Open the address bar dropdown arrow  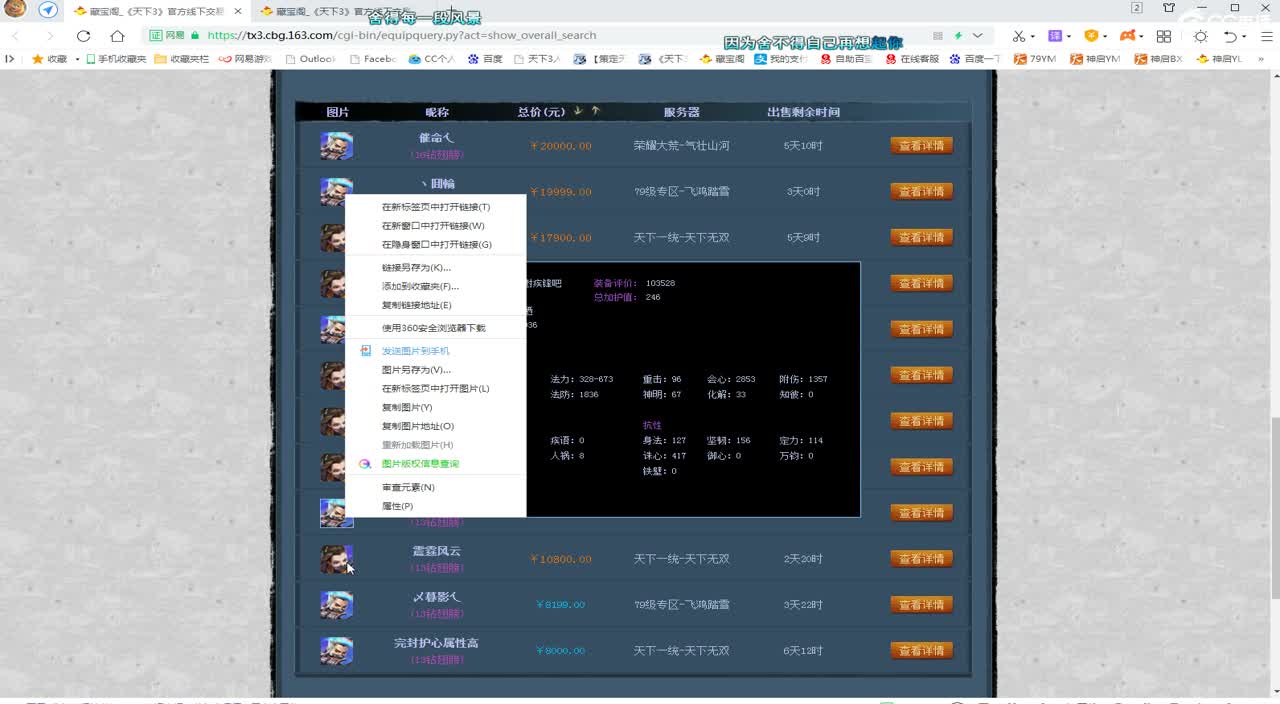click(977, 35)
